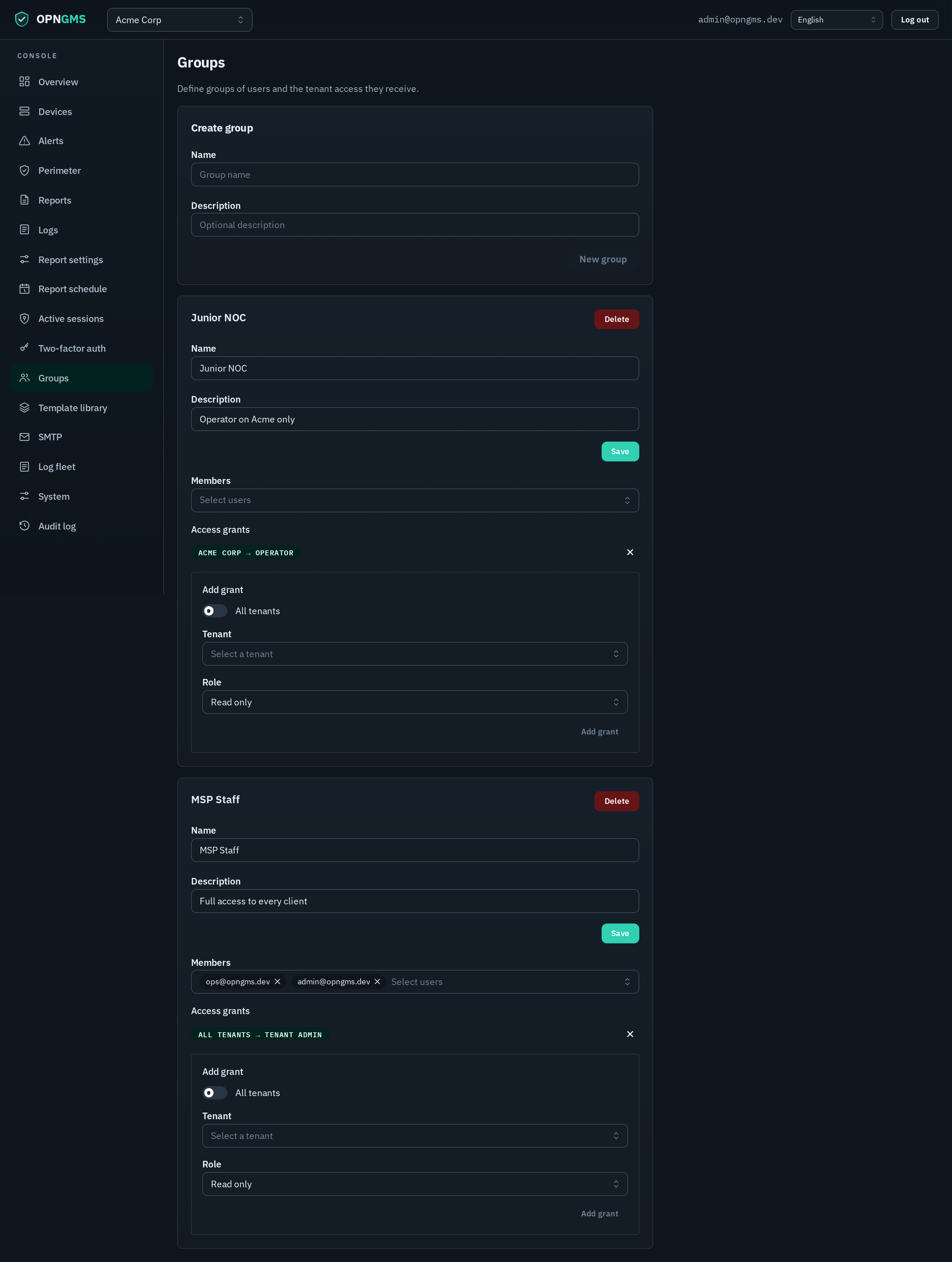Click ACME CORP → OPERATOR grant badge
This screenshot has height=1262, width=952.
pyautogui.click(x=246, y=553)
